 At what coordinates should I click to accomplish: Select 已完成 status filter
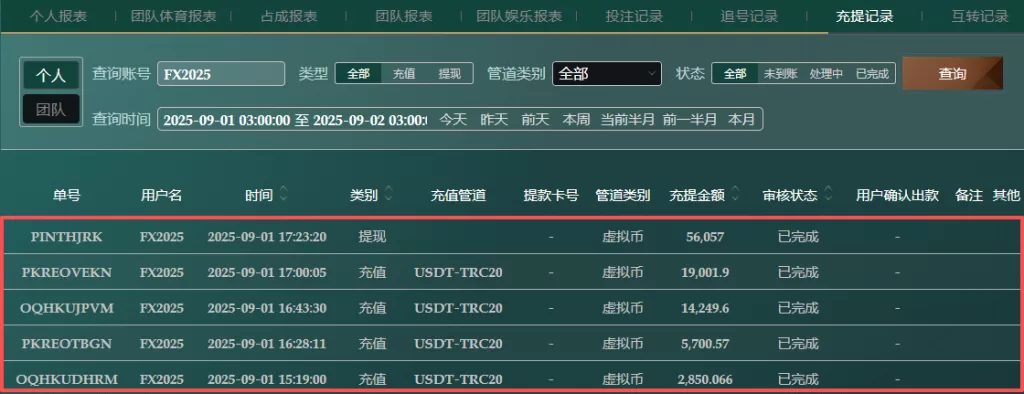click(872, 74)
